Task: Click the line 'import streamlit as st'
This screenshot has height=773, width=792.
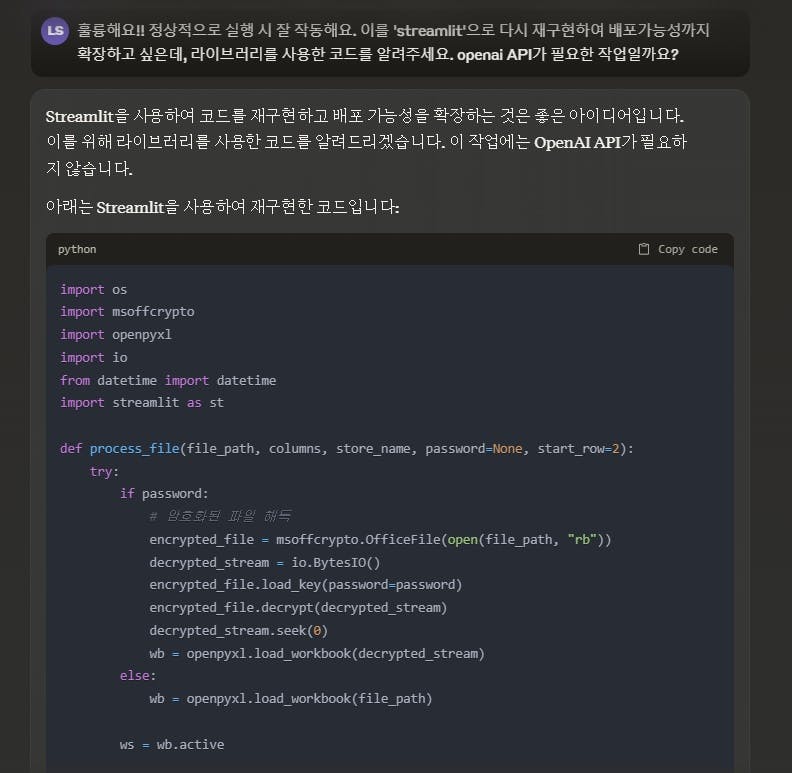Action: [142, 403]
